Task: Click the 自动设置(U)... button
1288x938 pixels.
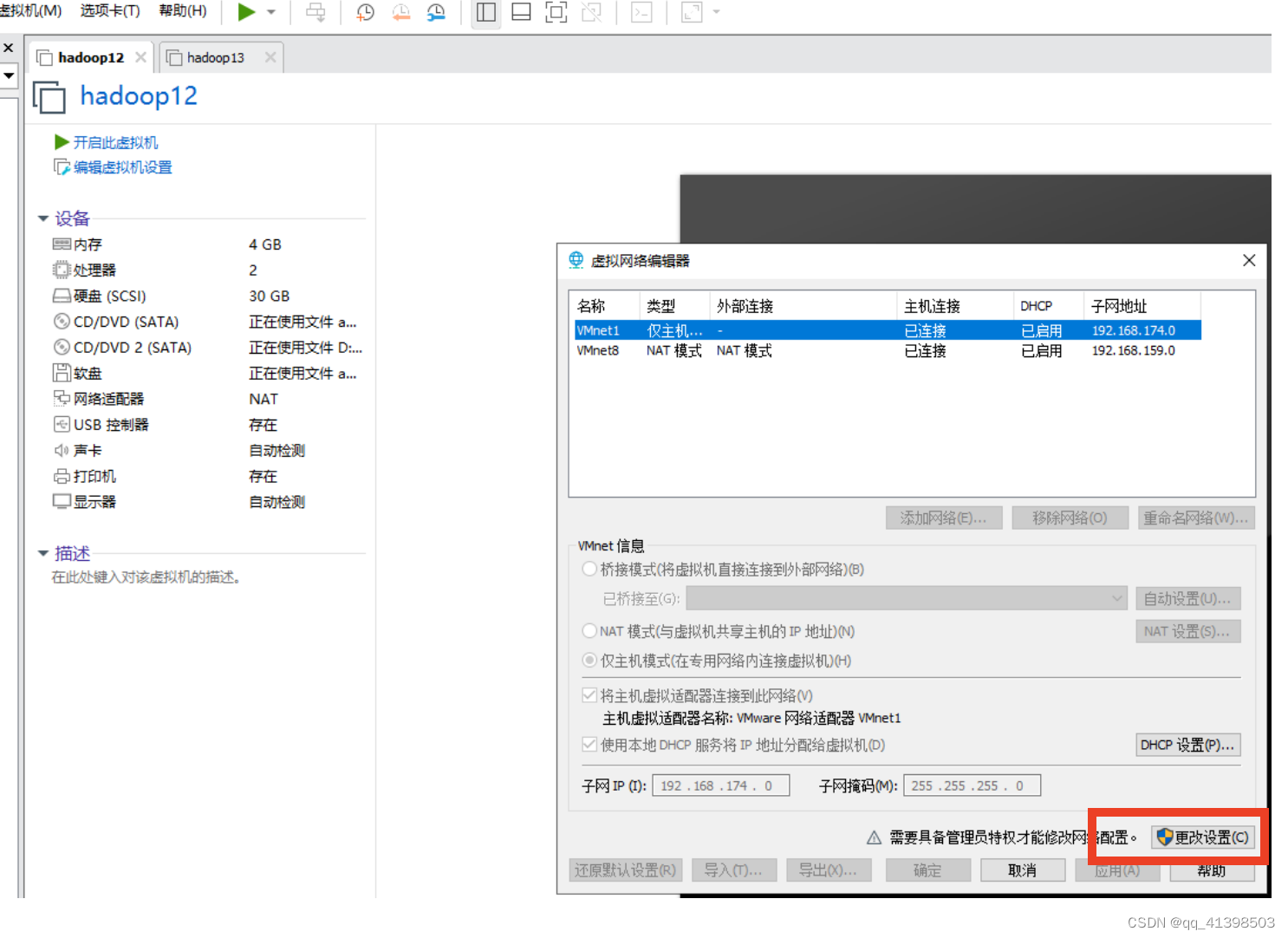Action: pyautogui.click(x=1187, y=598)
